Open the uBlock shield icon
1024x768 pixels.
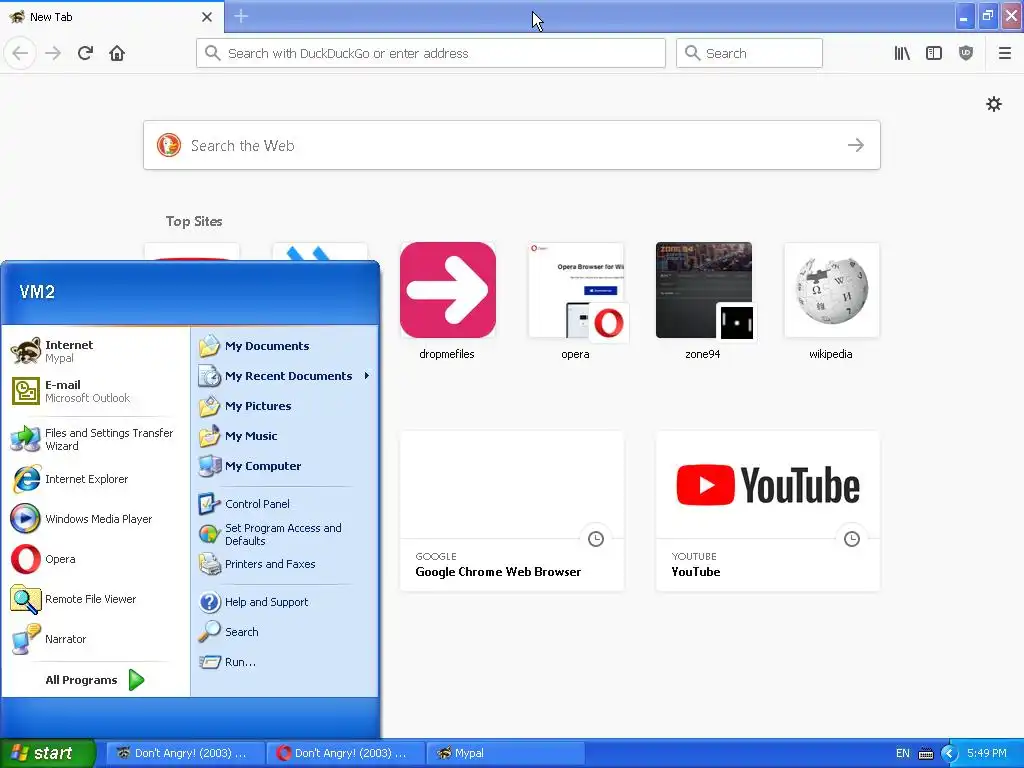coord(966,53)
